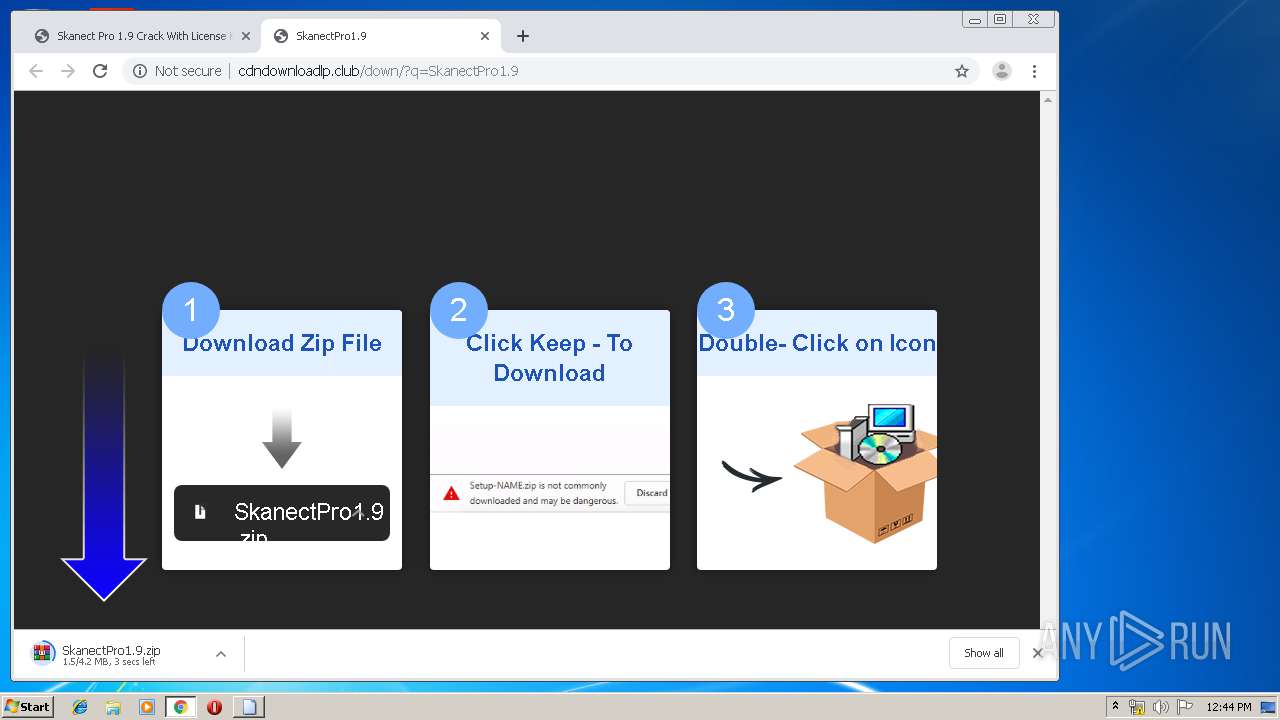The width and height of the screenshot is (1280, 720).
Task: Click Double- Click on Icon heading
Action: [x=817, y=343]
